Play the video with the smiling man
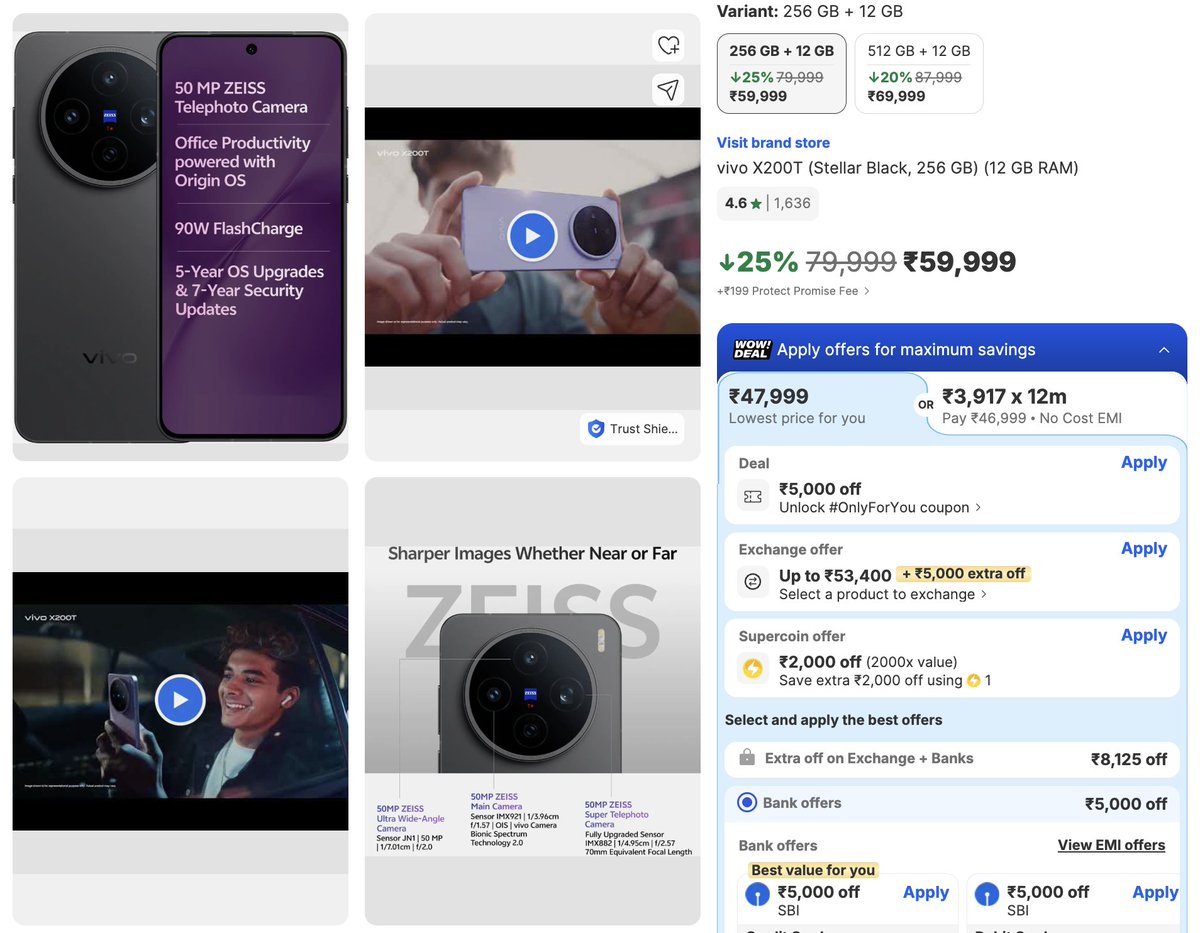Screen dimensions: 1200x933 tap(180, 700)
